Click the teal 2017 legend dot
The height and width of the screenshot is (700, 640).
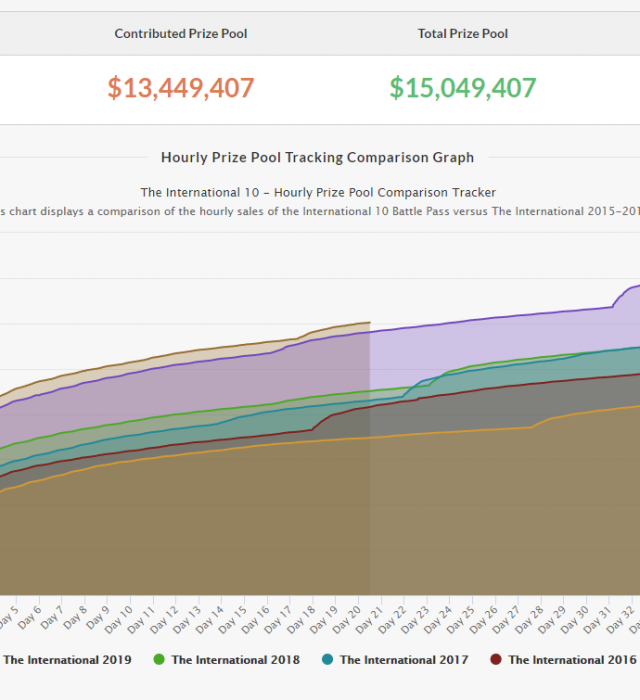[328, 660]
